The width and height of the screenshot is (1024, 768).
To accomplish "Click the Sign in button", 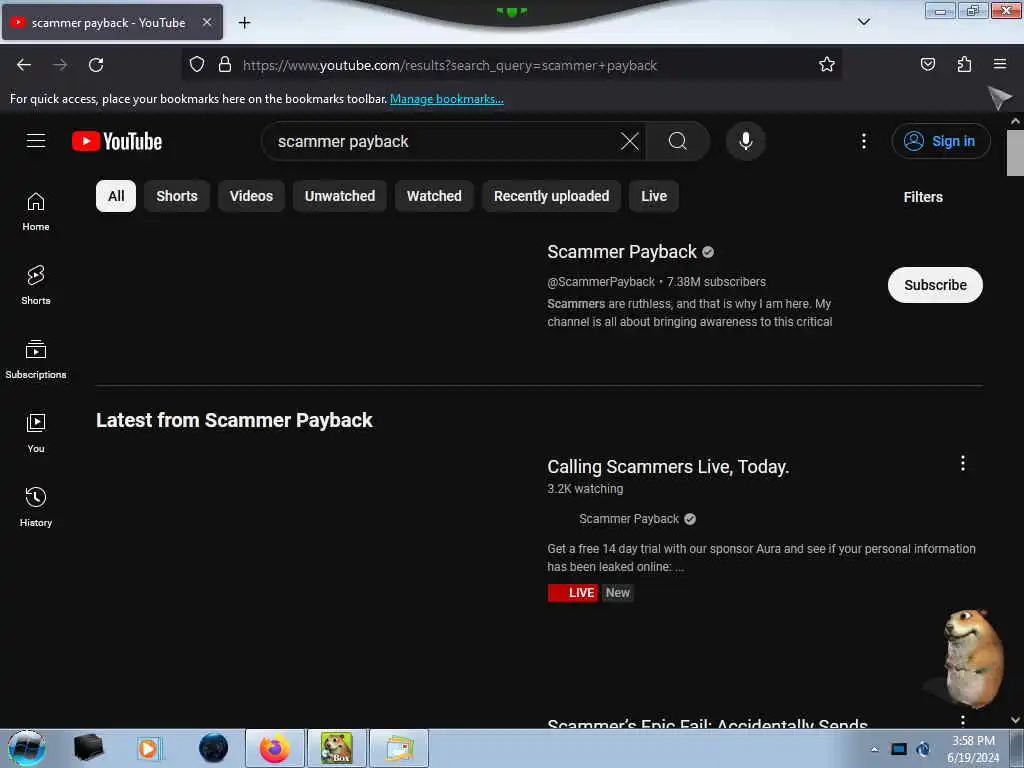I will [x=940, y=141].
